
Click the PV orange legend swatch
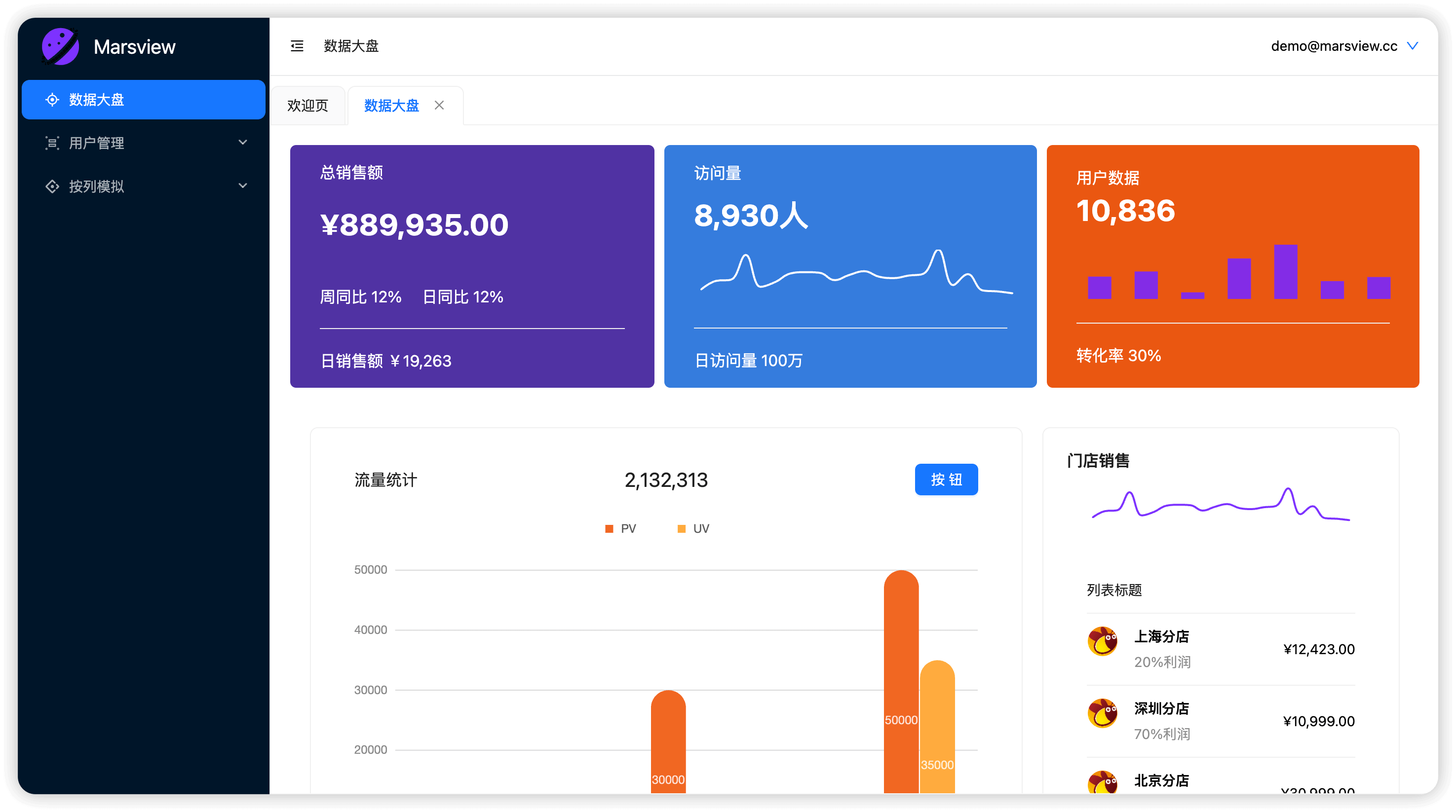610,529
